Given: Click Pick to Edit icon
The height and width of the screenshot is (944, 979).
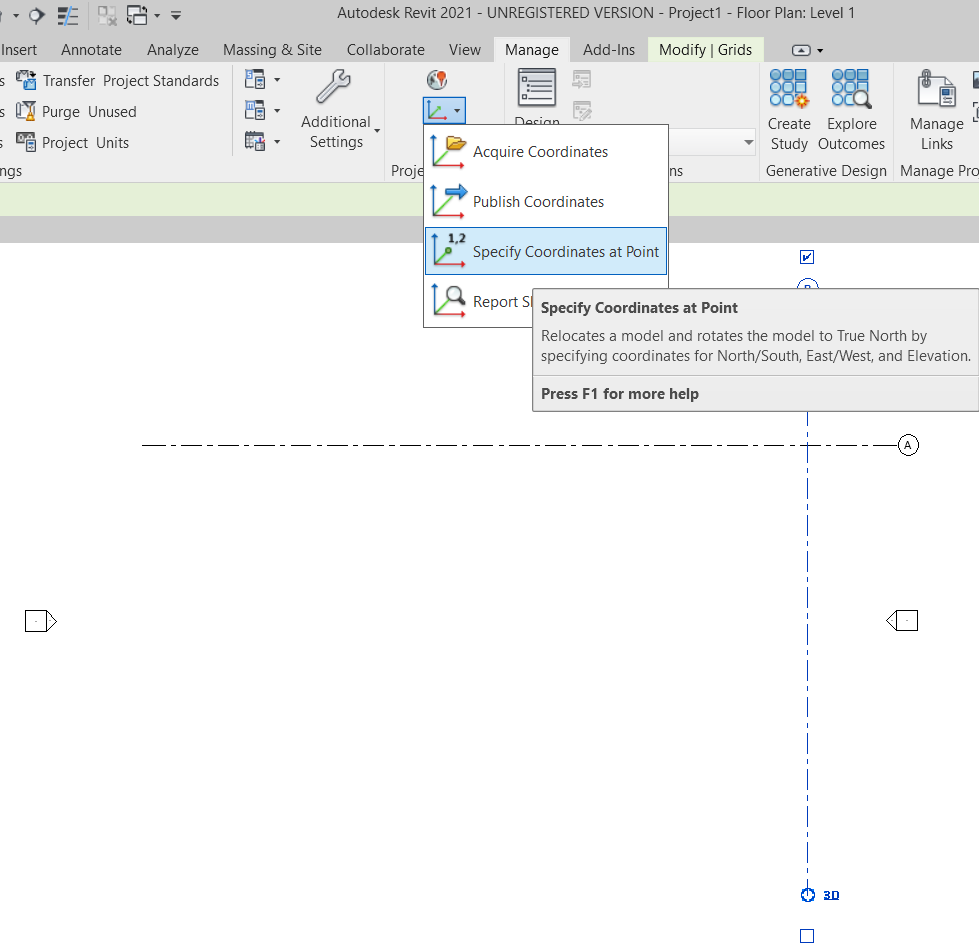Looking at the screenshot, I should click(581, 111).
